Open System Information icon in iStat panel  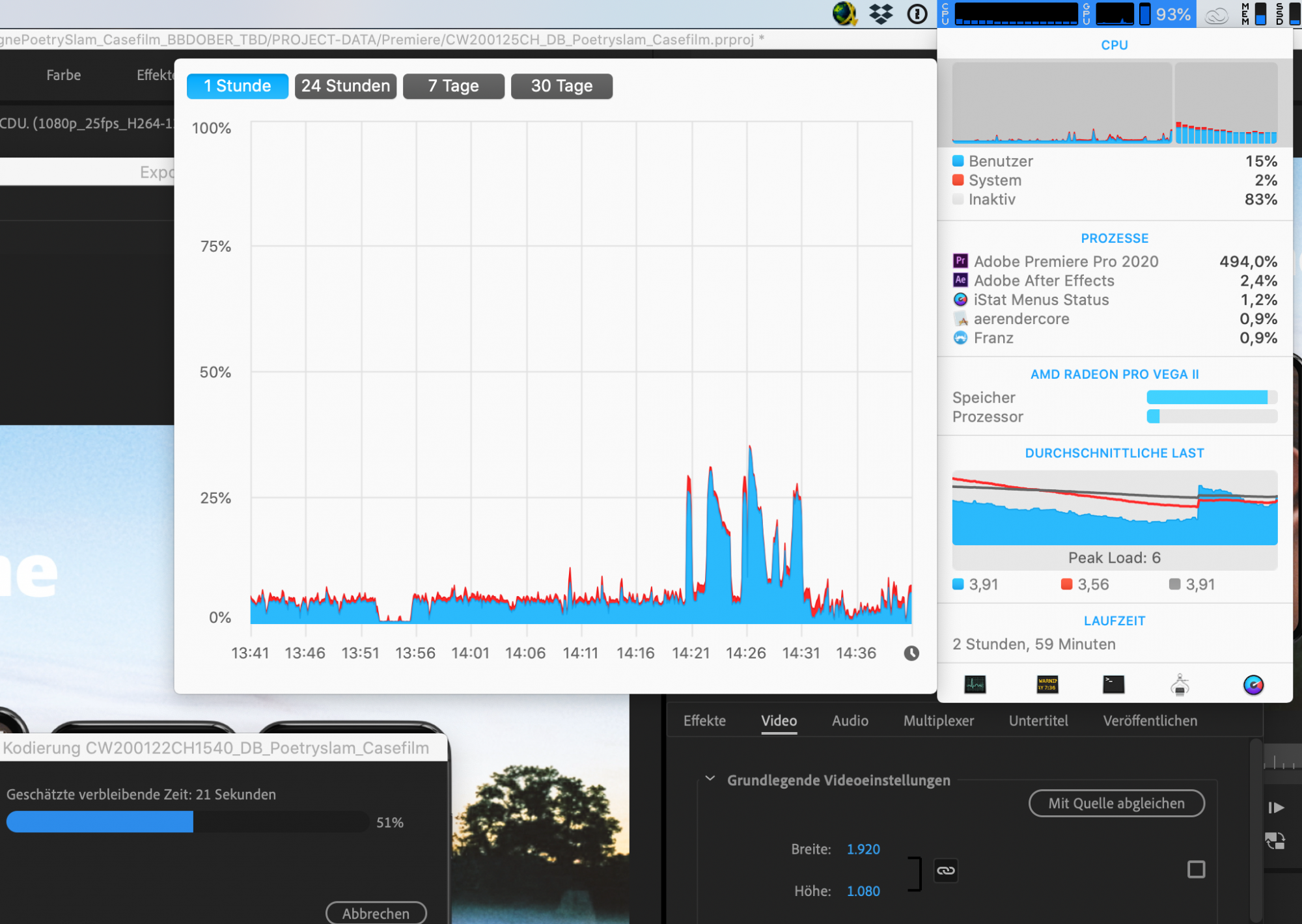(1180, 685)
